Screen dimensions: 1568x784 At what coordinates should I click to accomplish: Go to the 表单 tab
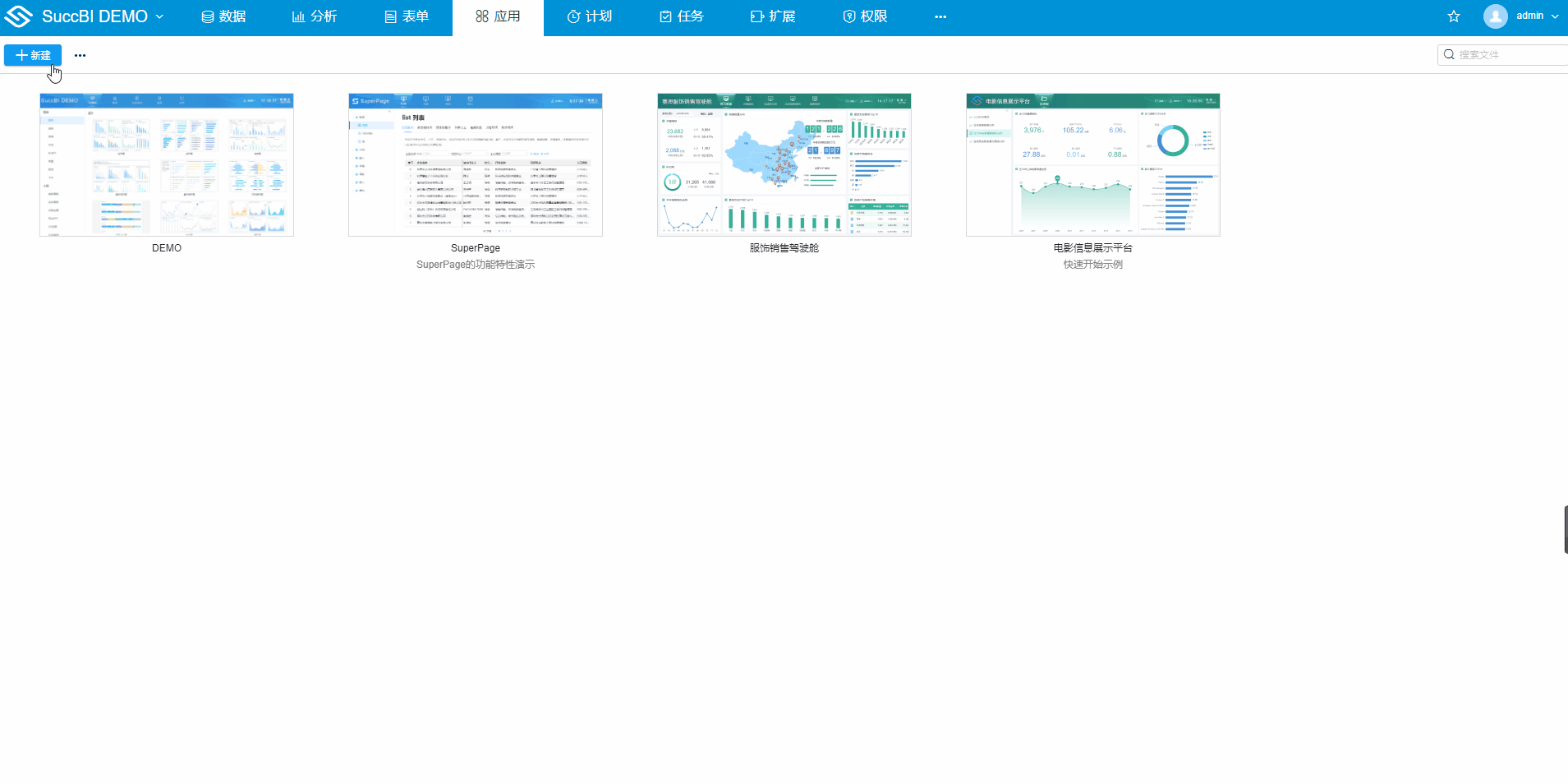407,16
